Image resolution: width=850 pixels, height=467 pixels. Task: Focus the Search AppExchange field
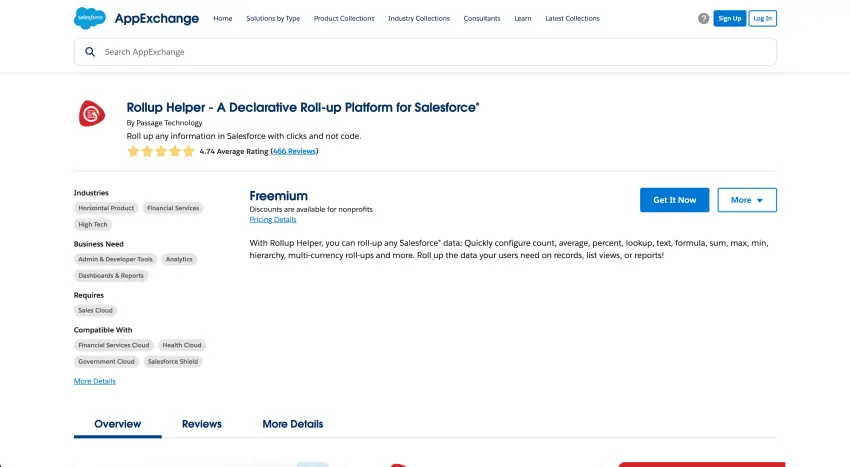tap(430, 52)
